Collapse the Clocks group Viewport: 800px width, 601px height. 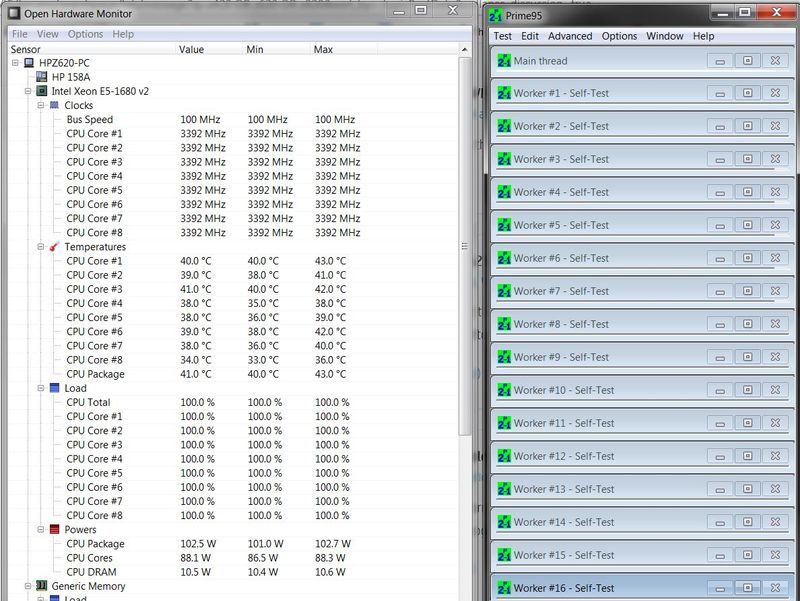click(41, 105)
